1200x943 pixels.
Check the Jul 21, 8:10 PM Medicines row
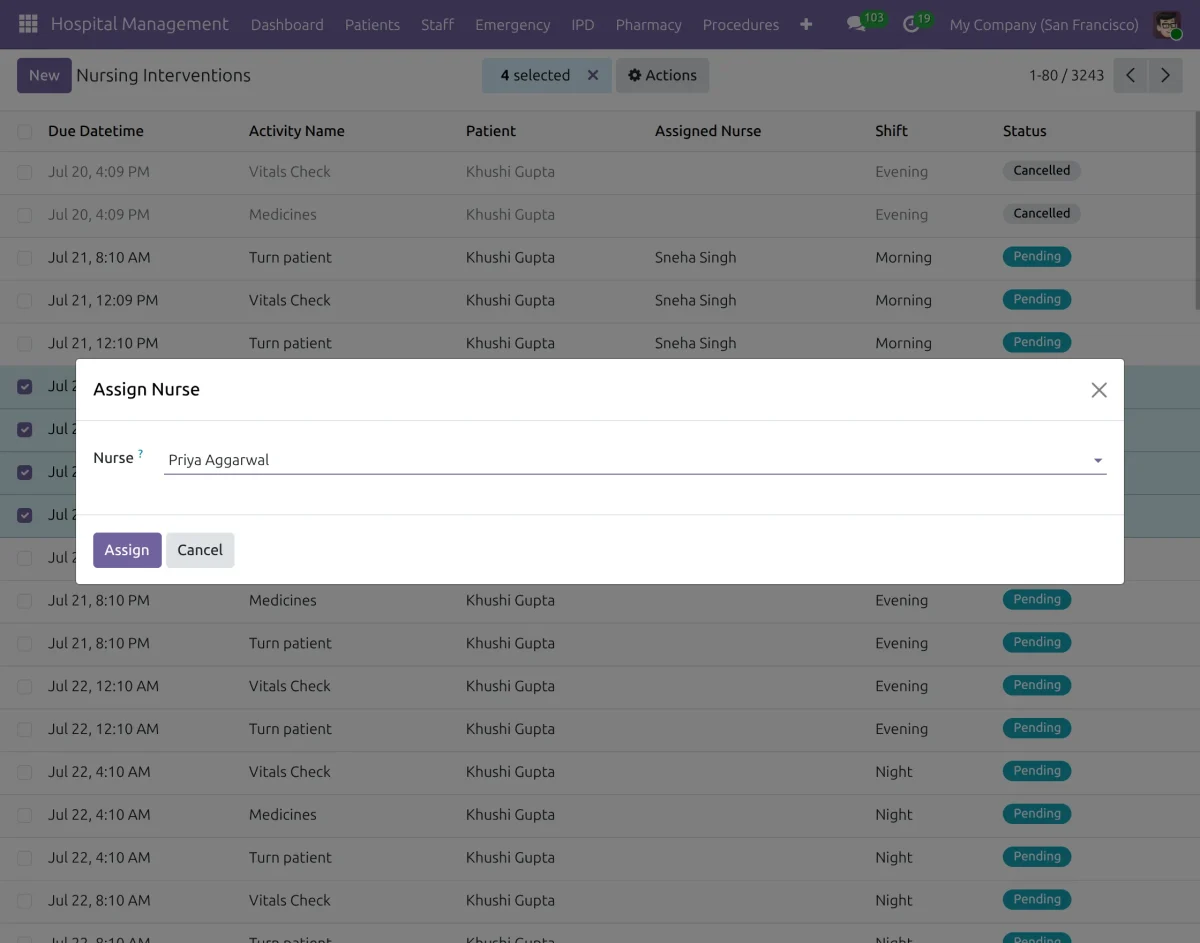click(25, 601)
